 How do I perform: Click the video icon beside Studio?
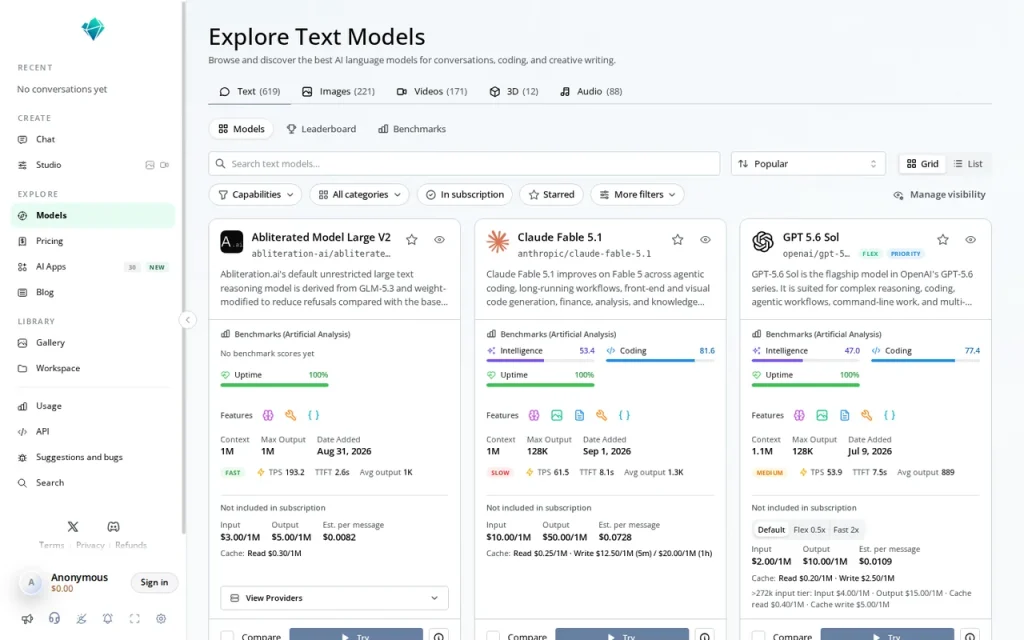[x=165, y=165]
